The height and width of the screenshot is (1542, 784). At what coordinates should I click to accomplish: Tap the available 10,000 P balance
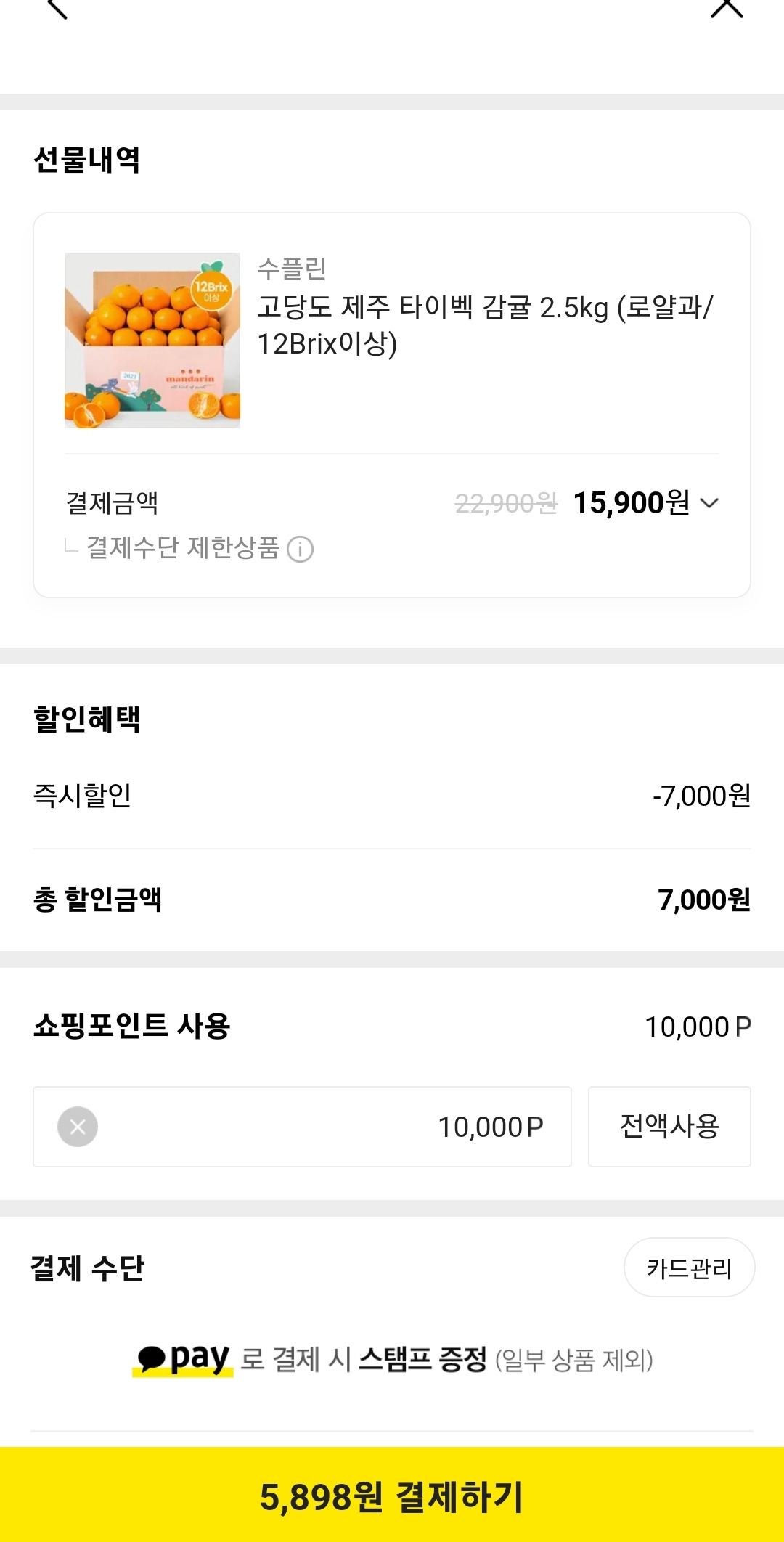[698, 1027]
